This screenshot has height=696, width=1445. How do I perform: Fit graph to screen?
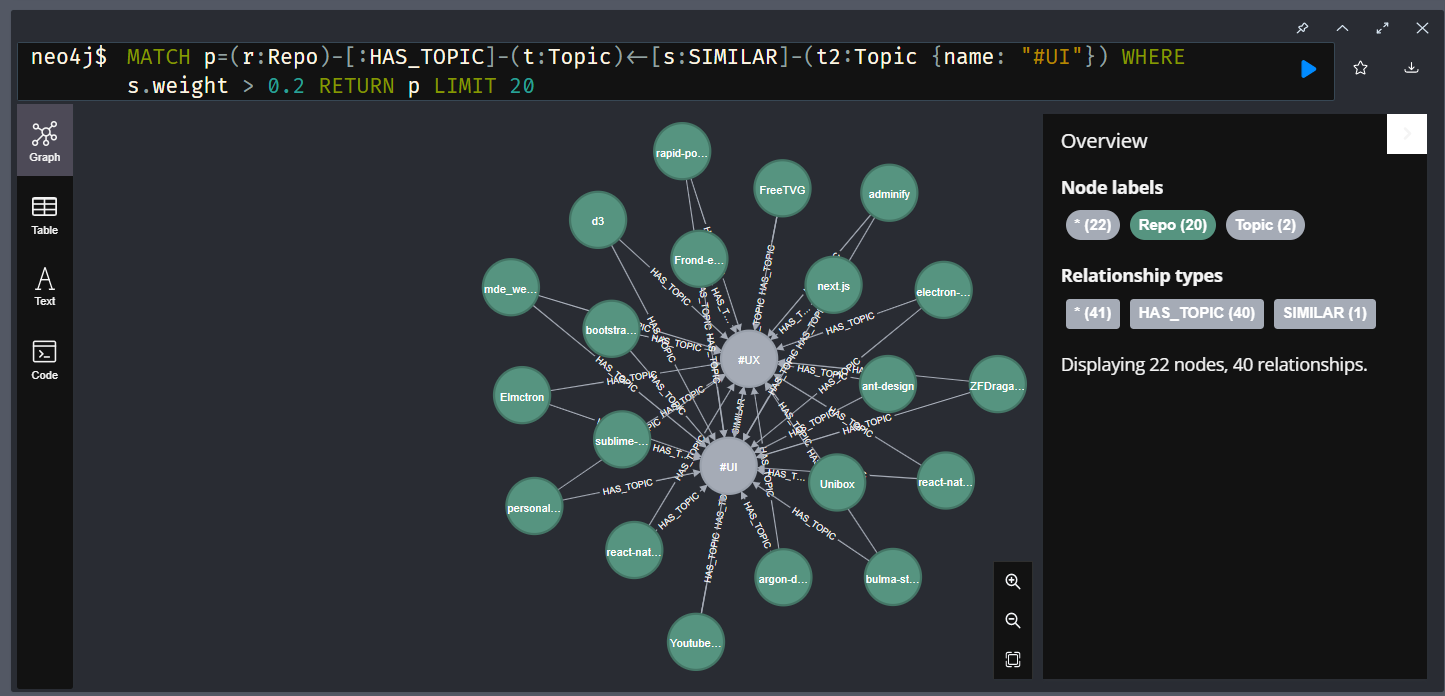tap(1012, 660)
